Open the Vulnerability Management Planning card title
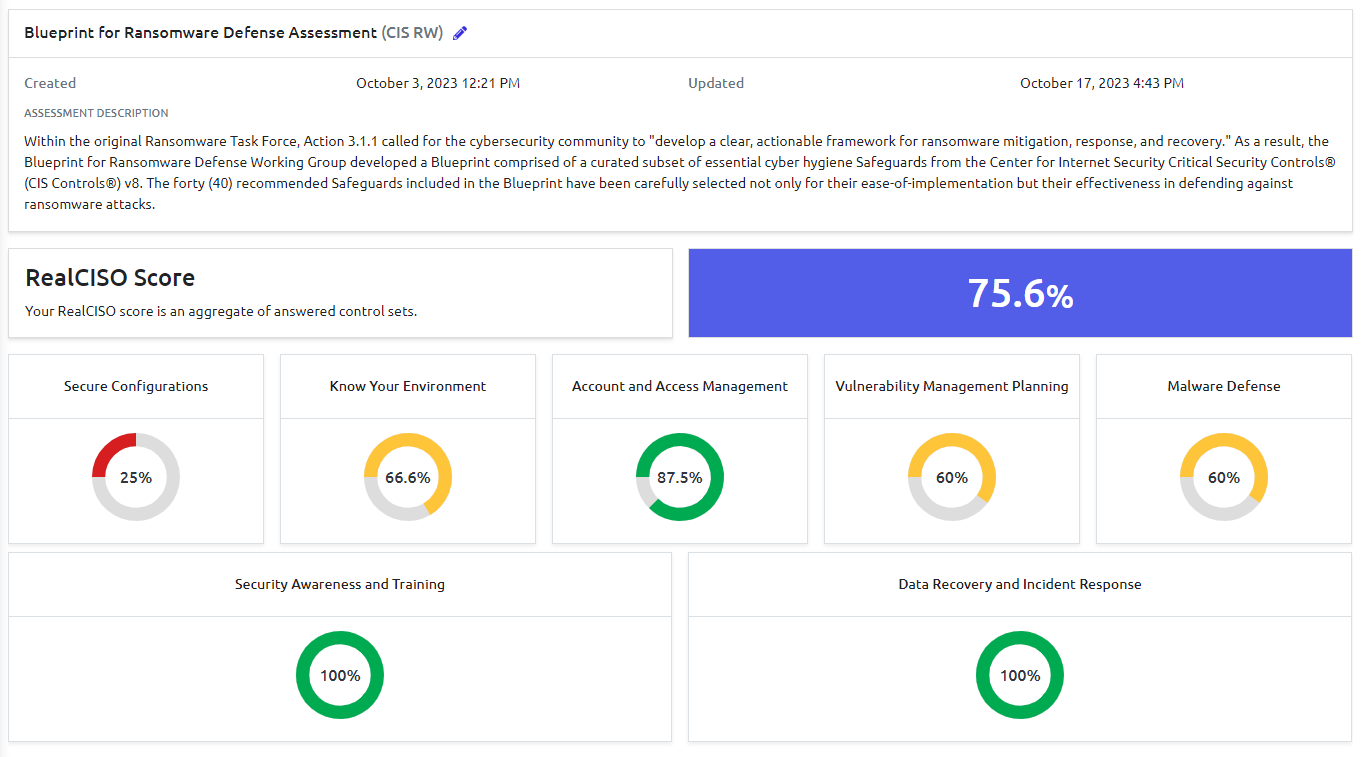Image resolution: width=1362 pixels, height=757 pixels. coord(952,387)
